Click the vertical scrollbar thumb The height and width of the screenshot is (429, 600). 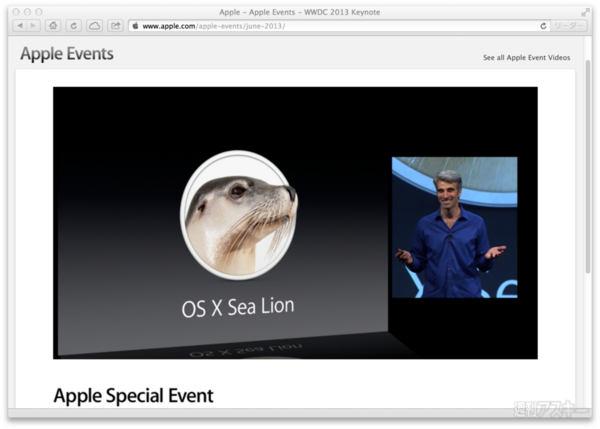[x=588, y=166]
